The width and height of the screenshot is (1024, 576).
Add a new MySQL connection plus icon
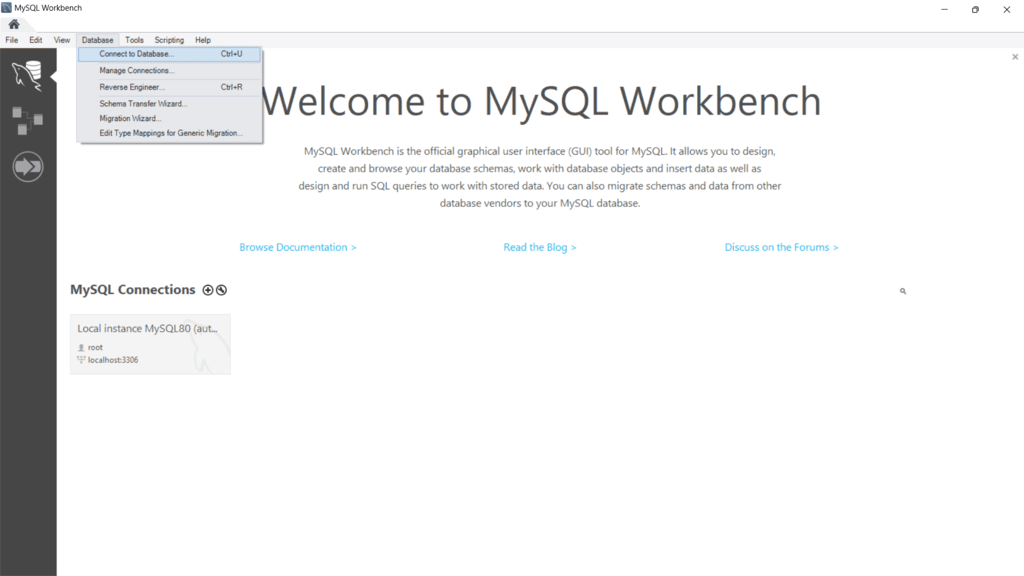click(x=208, y=290)
